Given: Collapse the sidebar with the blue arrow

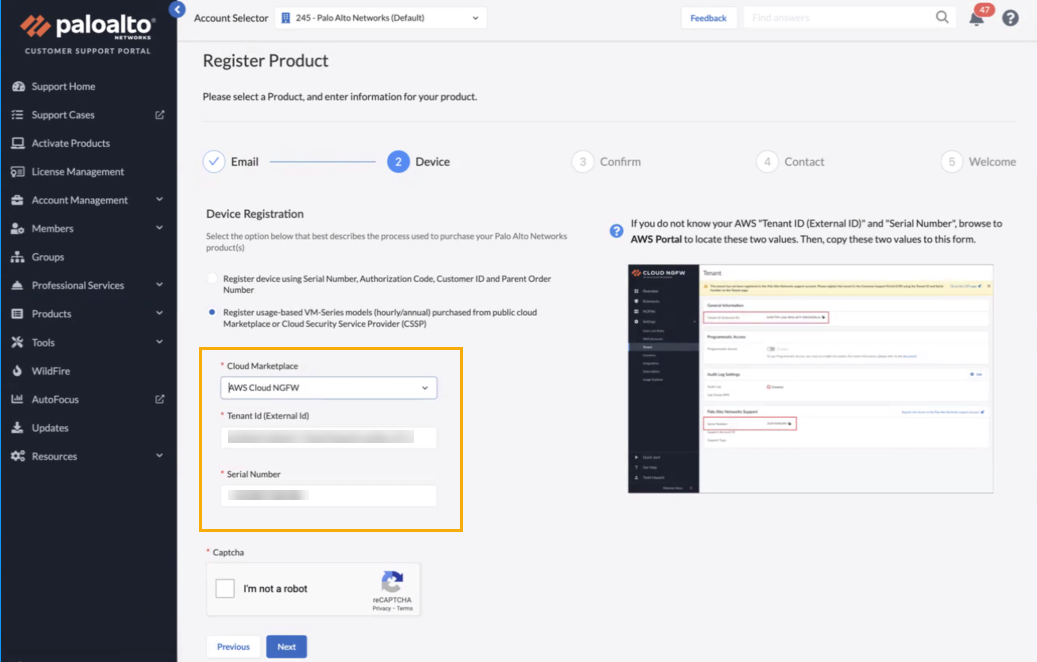Looking at the screenshot, I should coord(177,10).
